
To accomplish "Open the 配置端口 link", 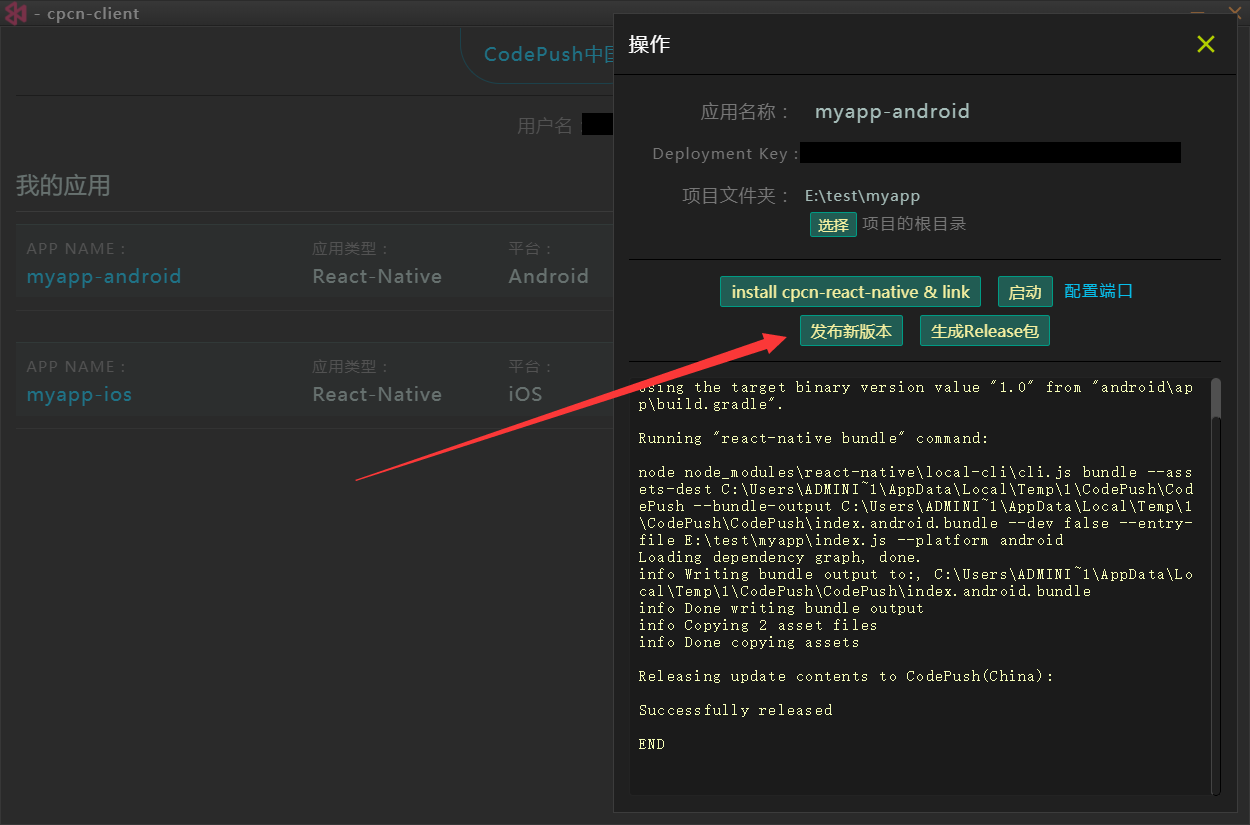I will (1098, 291).
